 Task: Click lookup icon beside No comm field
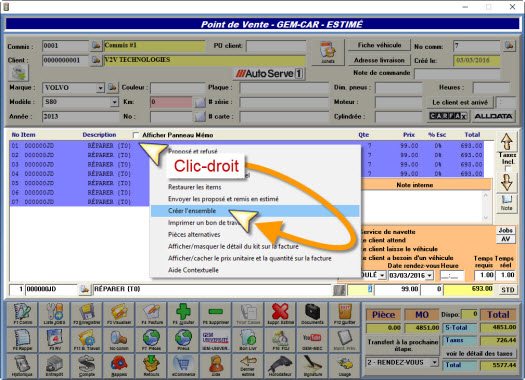509,46
